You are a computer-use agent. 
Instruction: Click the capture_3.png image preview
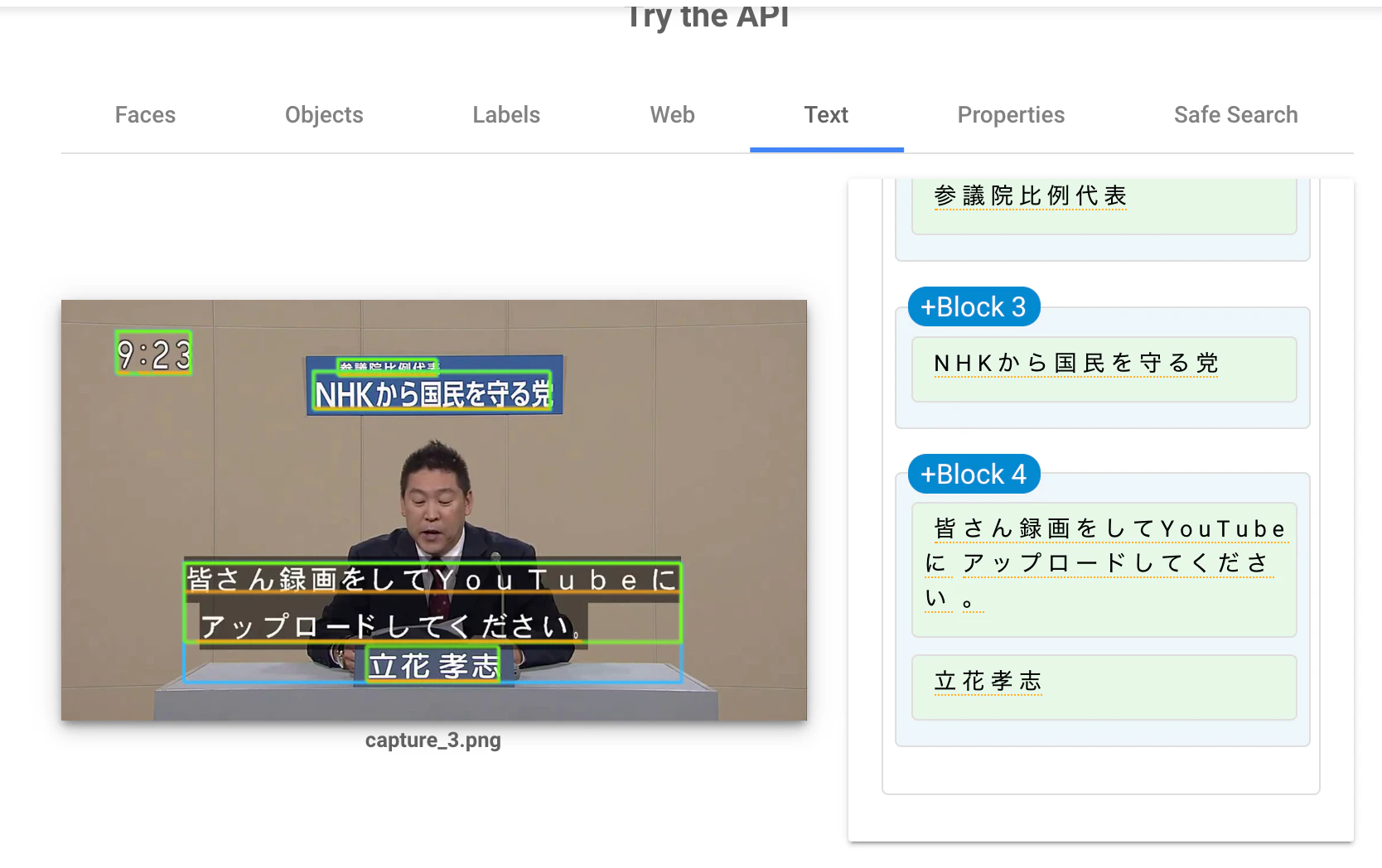[x=433, y=510]
